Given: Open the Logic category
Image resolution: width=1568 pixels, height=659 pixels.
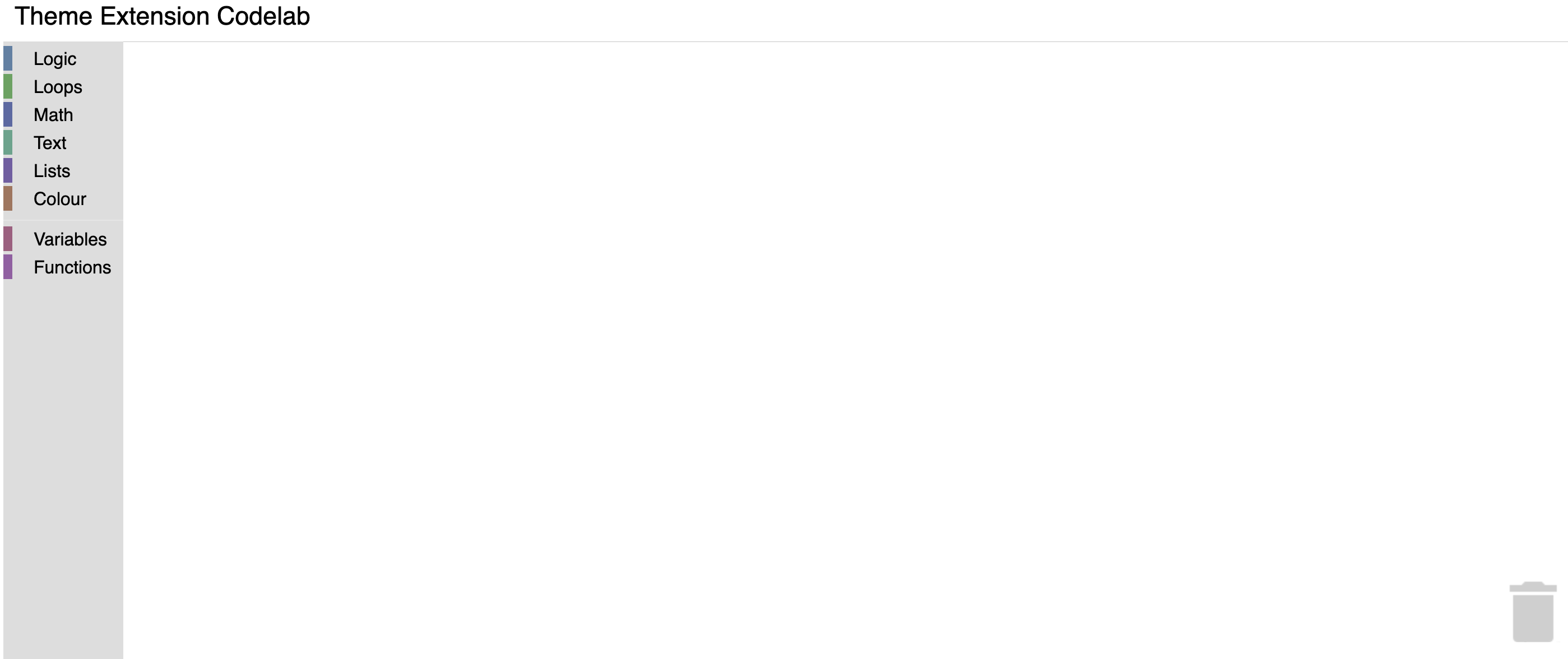Looking at the screenshot, I should pyautogui.click(x=63, y=58).
